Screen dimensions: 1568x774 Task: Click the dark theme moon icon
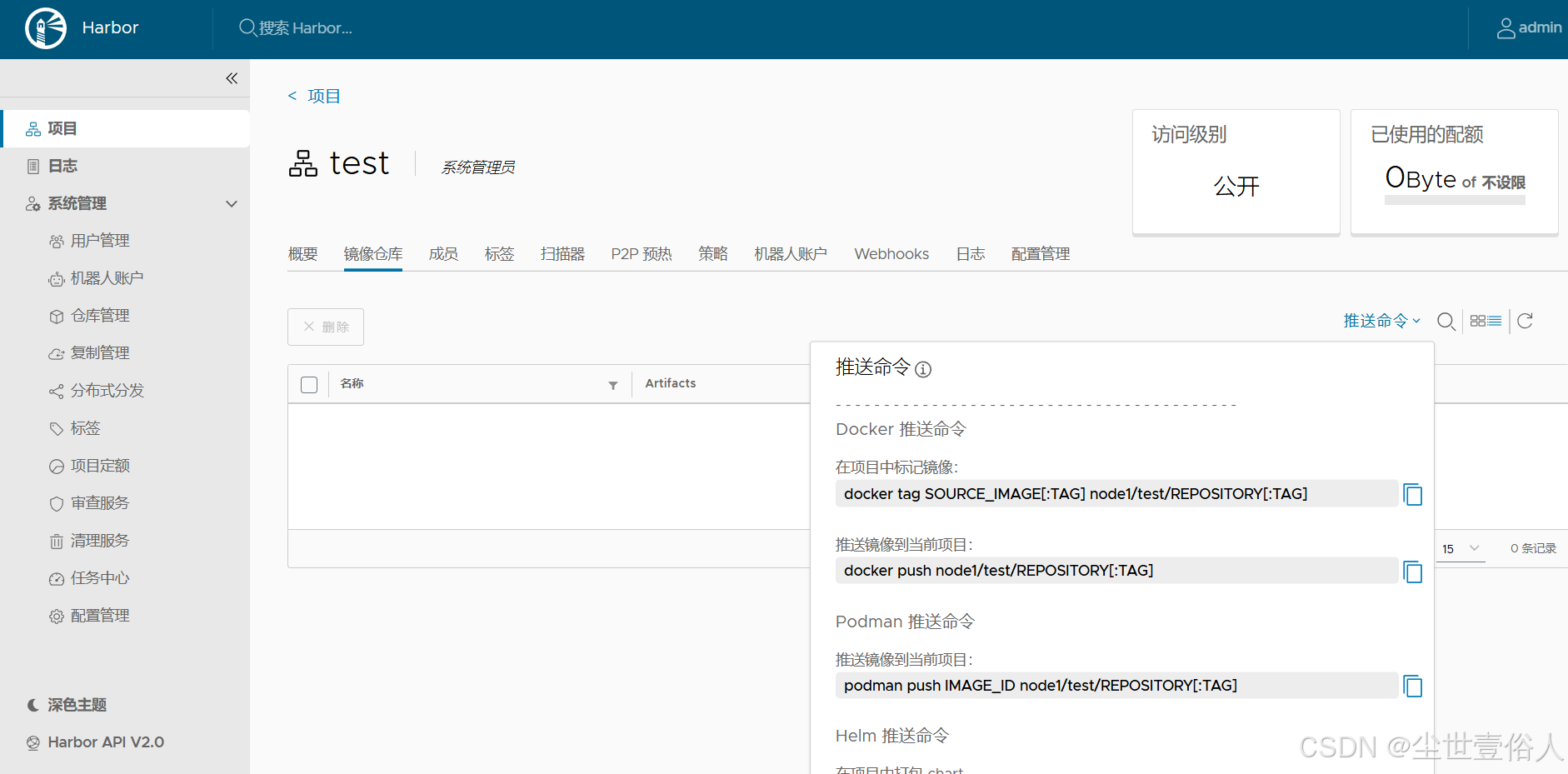tap(33, 705)
